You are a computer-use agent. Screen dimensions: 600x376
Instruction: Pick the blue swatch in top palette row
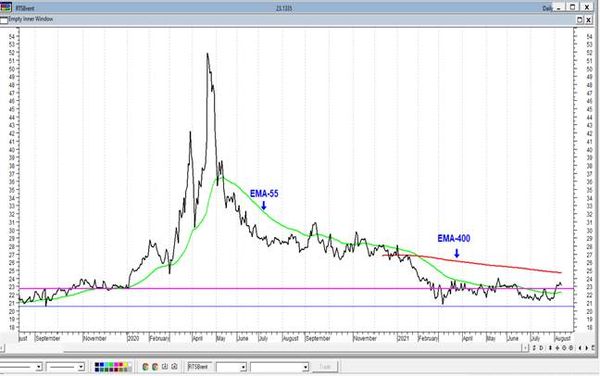[101, 365]
